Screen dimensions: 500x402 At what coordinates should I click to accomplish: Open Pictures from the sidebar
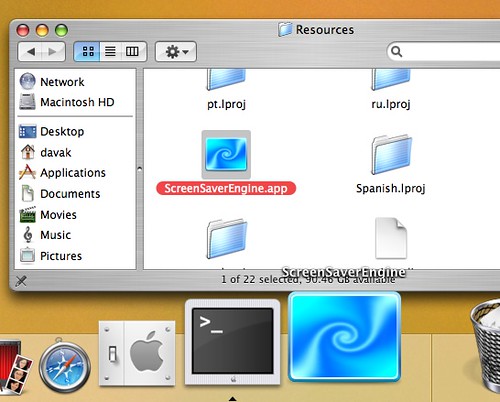point(51,256)
